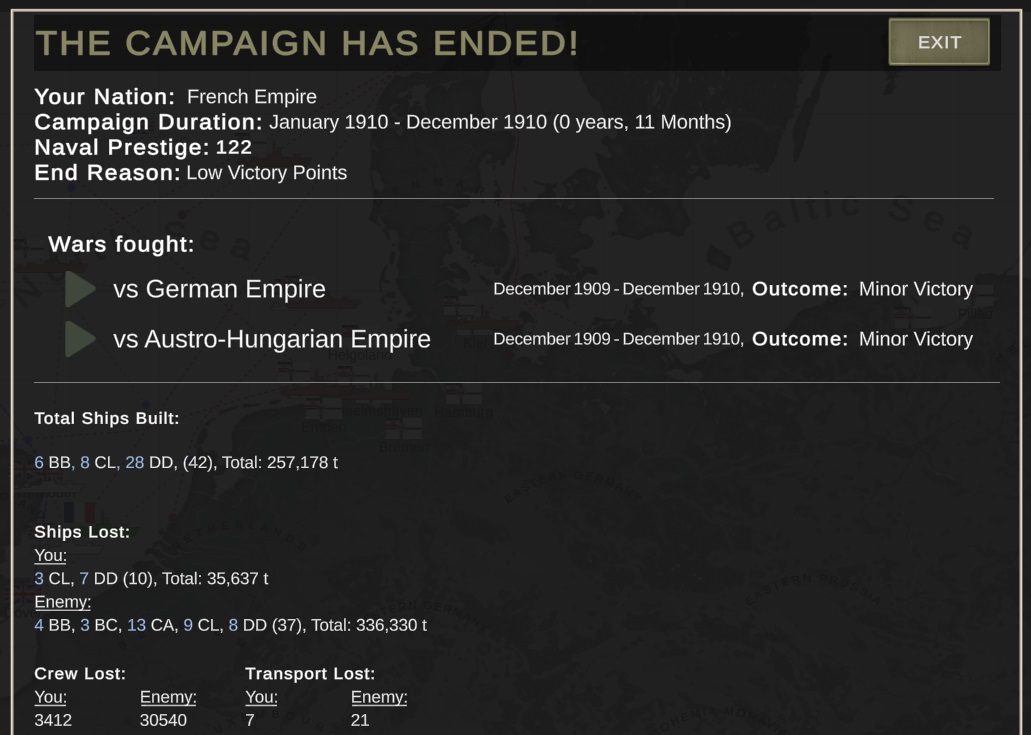
Task: Click the German Empire Minor Victory outcome
Action: [916, 289]
